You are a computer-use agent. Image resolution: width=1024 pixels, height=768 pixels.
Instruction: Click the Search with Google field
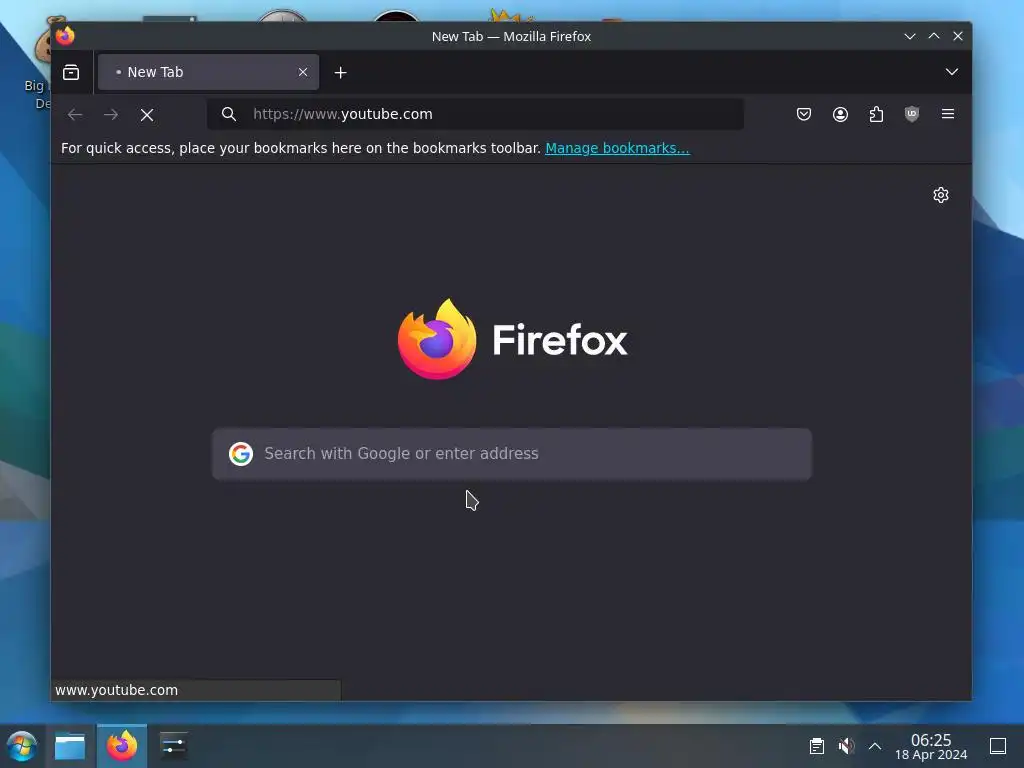[x=512, y=454]
